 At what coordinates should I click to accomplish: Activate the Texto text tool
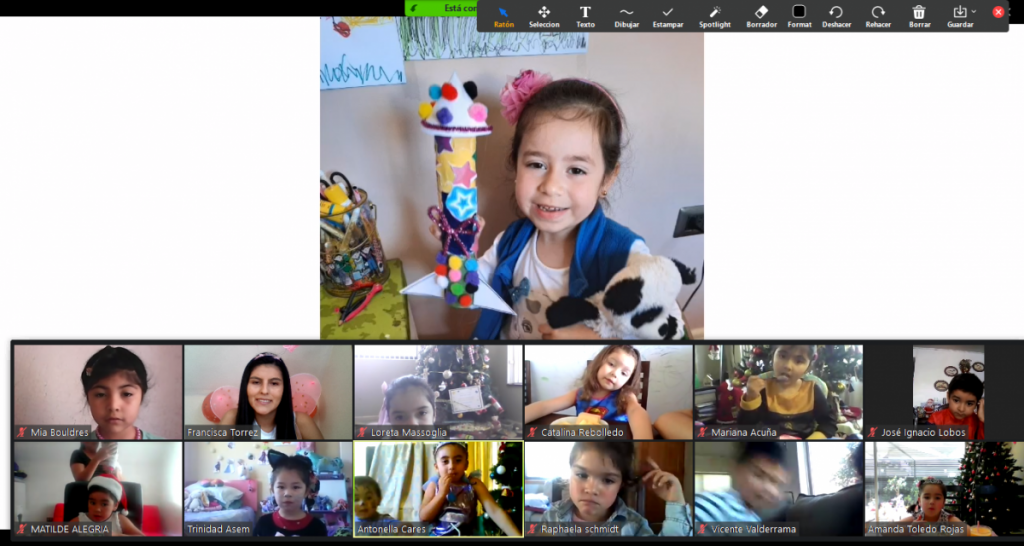585,15
